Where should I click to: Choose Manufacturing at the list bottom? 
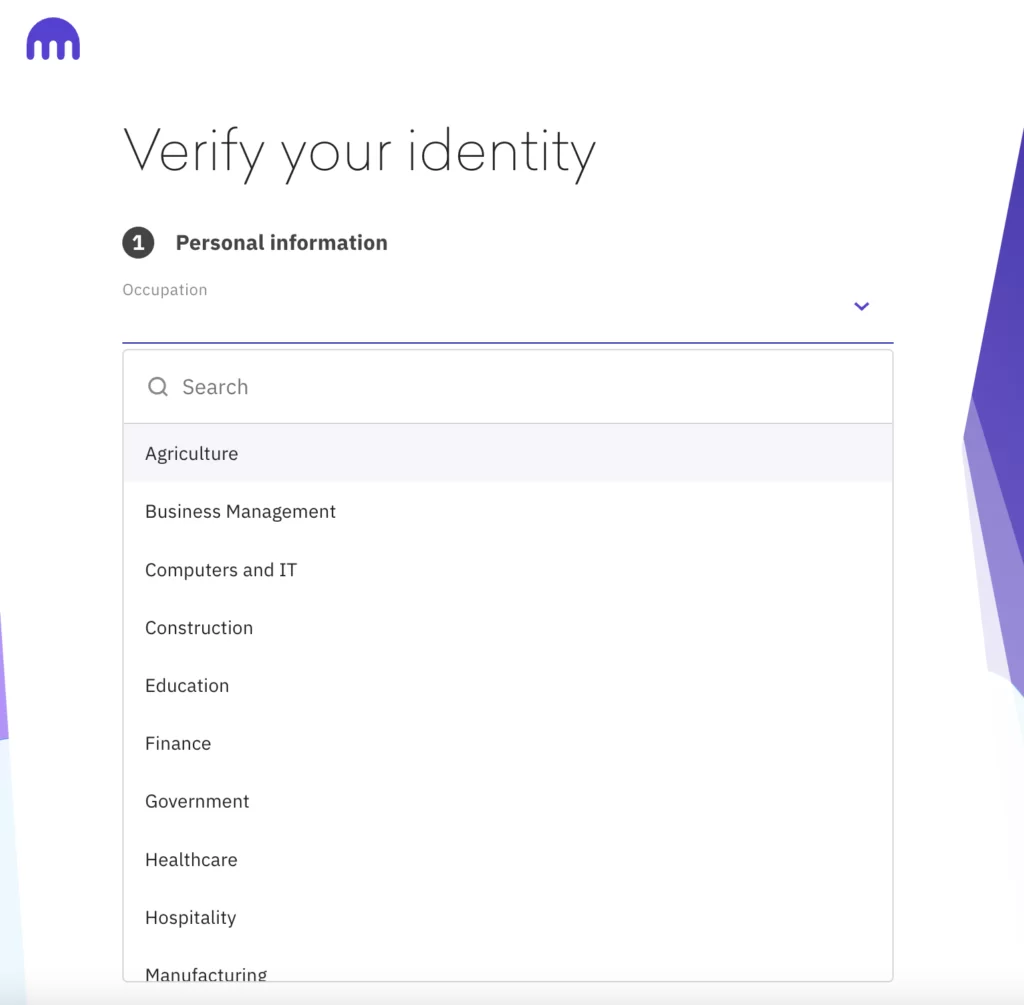[x=206, y=971]
